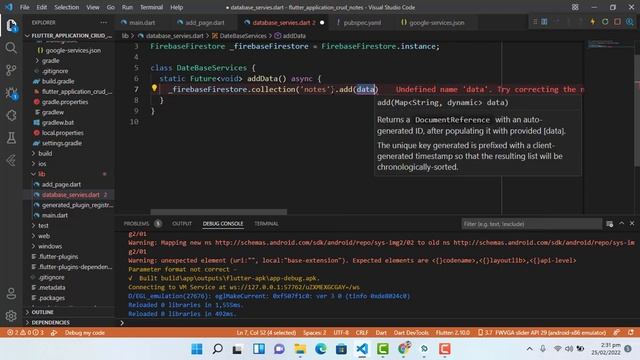Open the Run menu
640x360 pixels.
pyautogui.click(x=127, y=7)
